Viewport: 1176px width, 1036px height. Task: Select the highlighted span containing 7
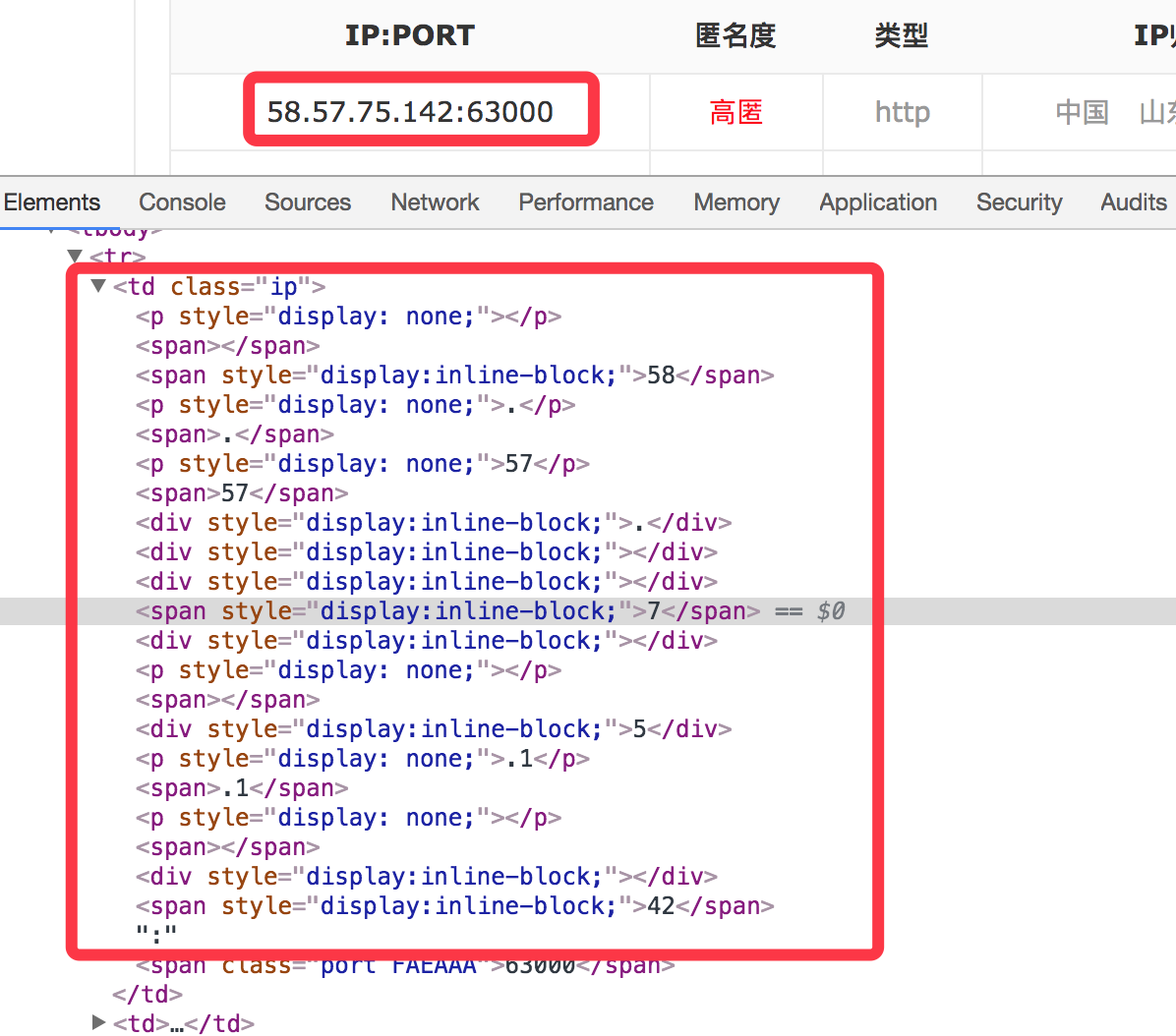[447, 611]
